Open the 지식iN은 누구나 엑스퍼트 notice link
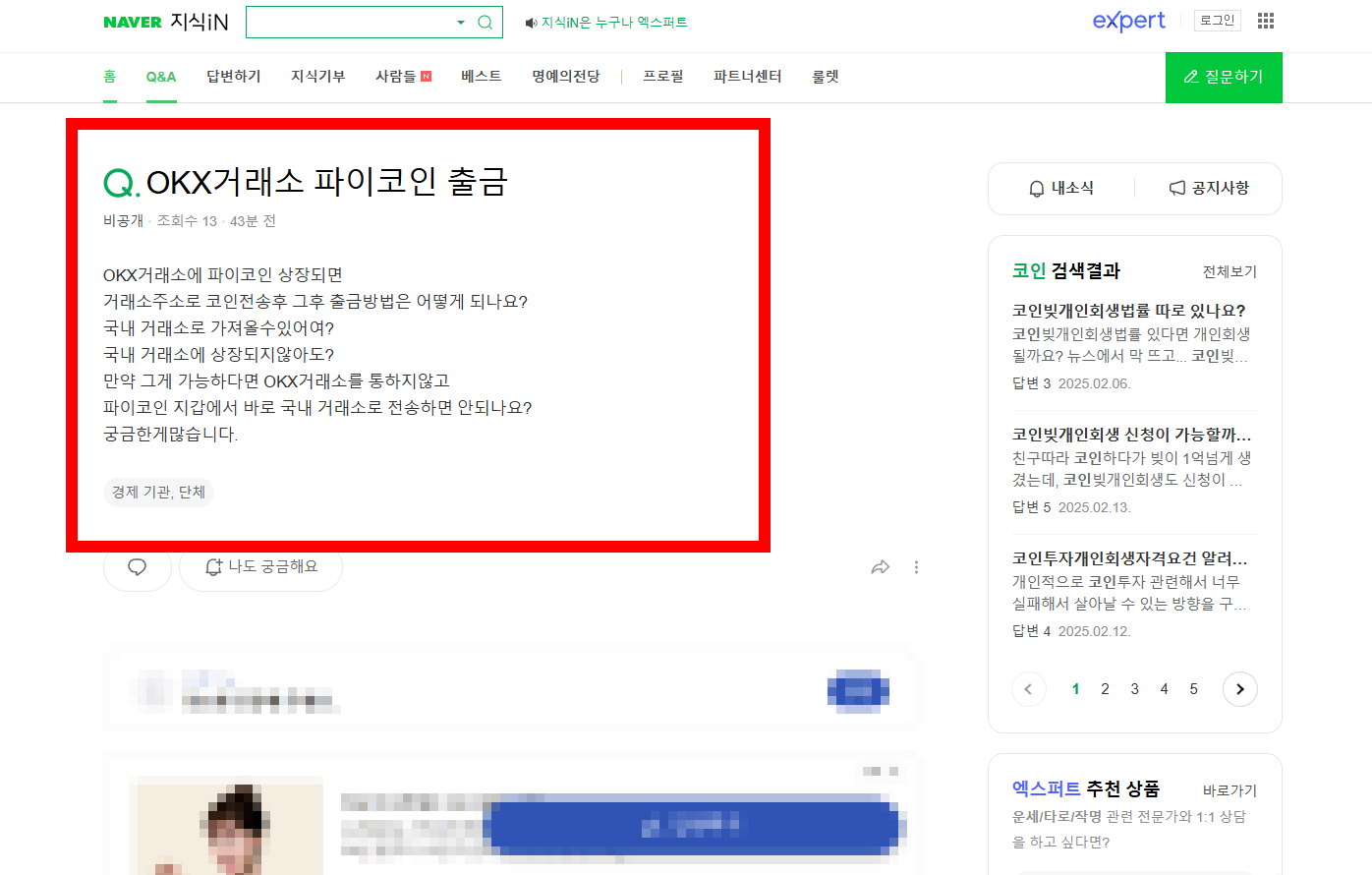This screenshot has width=1372, height=875. click(614, 23)
